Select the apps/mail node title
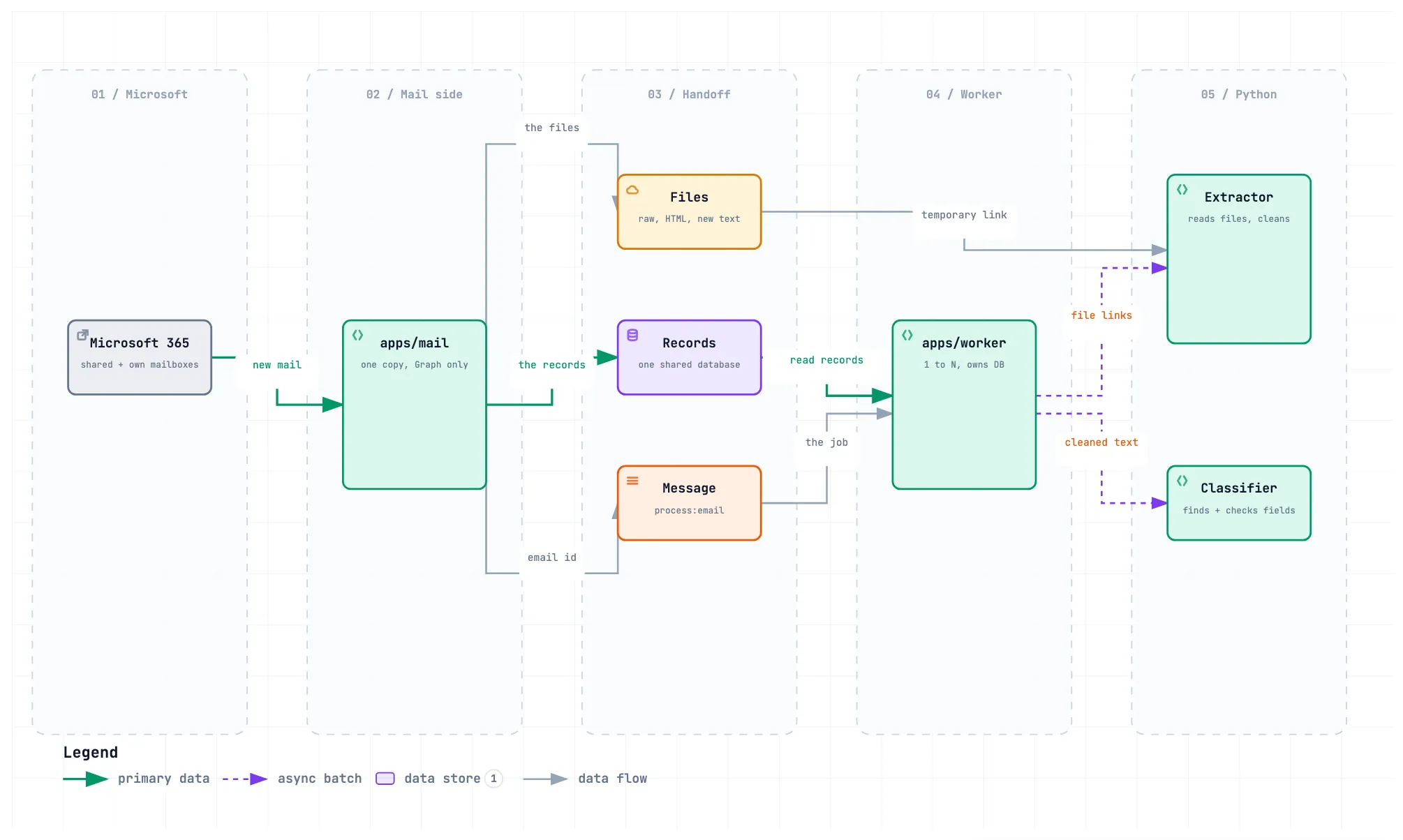 coord(415,343)
